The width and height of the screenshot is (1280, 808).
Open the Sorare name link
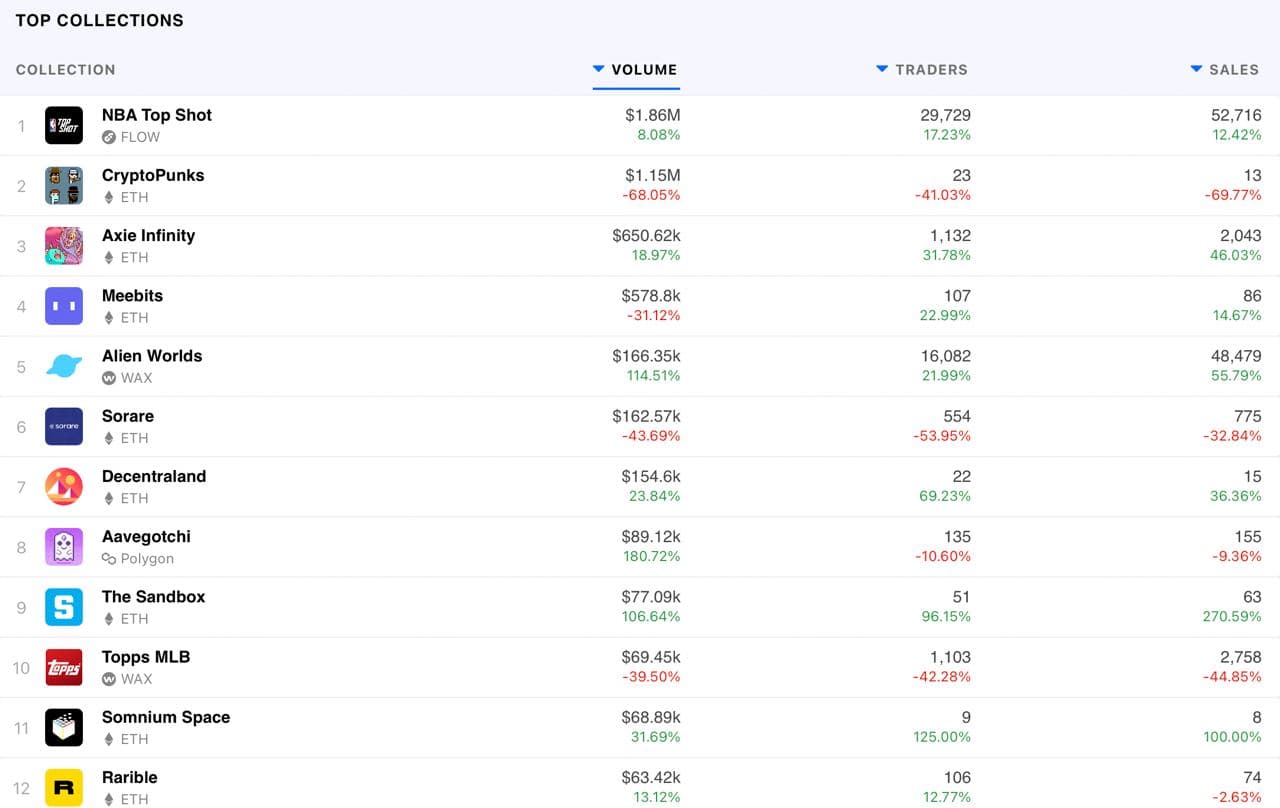pos(128,416)
